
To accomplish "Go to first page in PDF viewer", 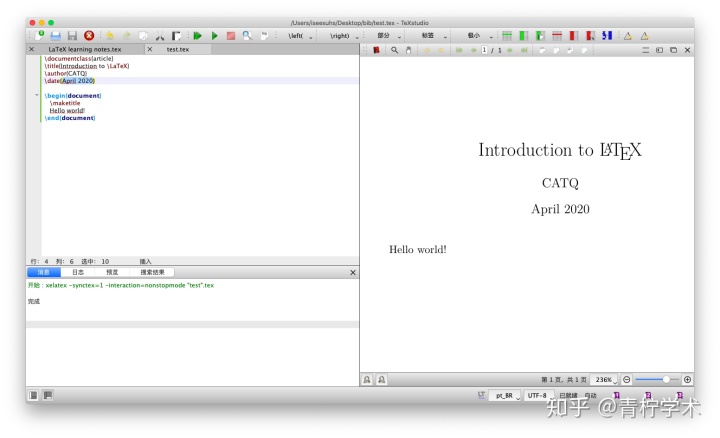I will pos(459,50).
